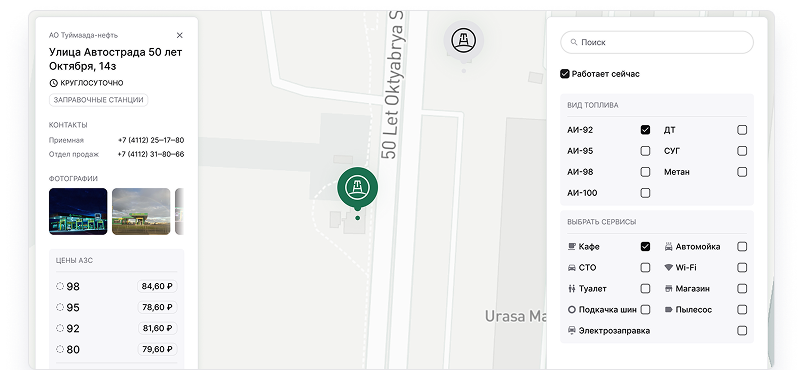
Task: Click the search magnifier icon
Action: pyautogui.click(x=574, y=43)
